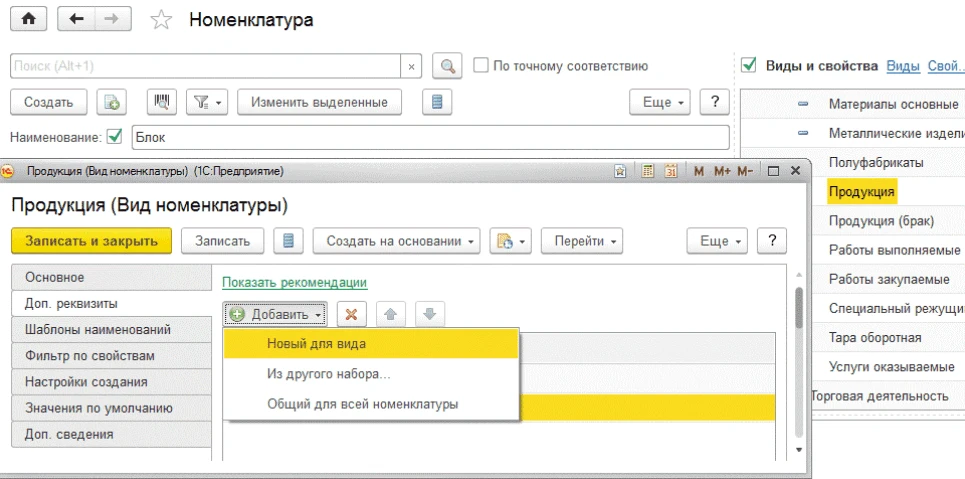This screenshot has width=965, height=479.
Task: Move attribute up with arrow icon
Action: coord(391,314)
